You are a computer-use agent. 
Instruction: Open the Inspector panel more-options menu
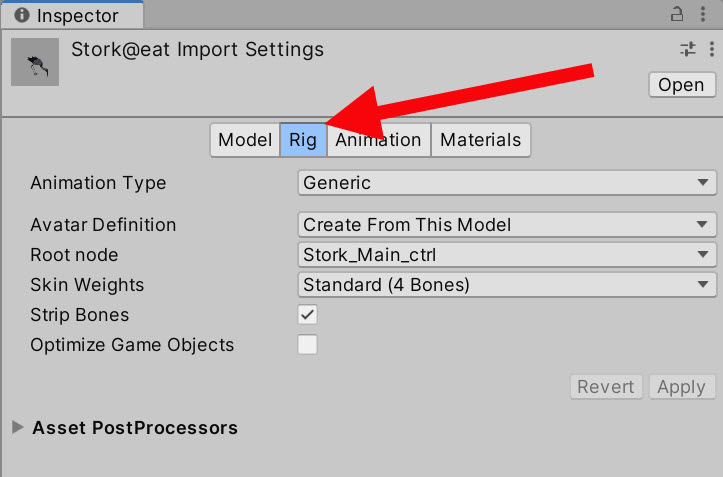click(x=705, y=14)
